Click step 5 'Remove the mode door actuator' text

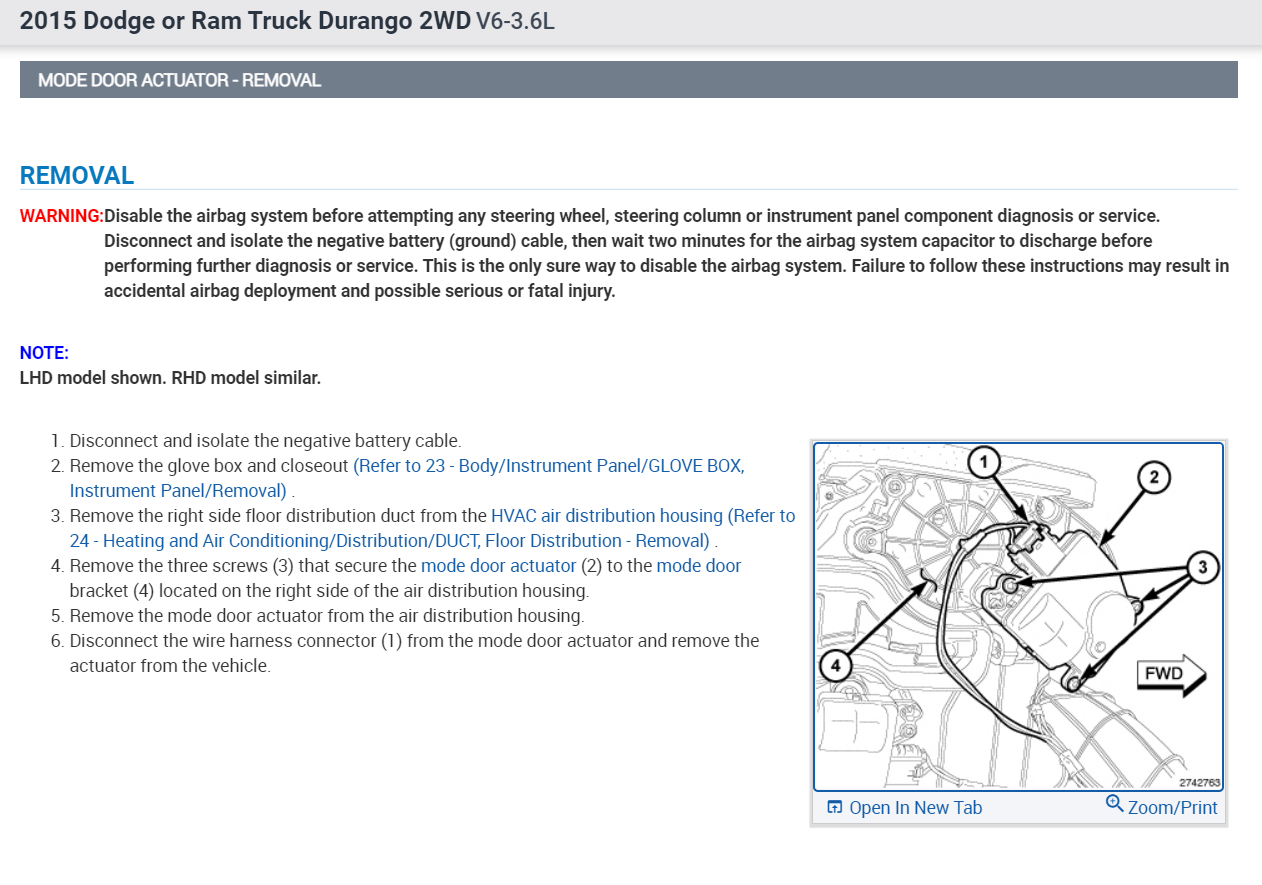327,616
